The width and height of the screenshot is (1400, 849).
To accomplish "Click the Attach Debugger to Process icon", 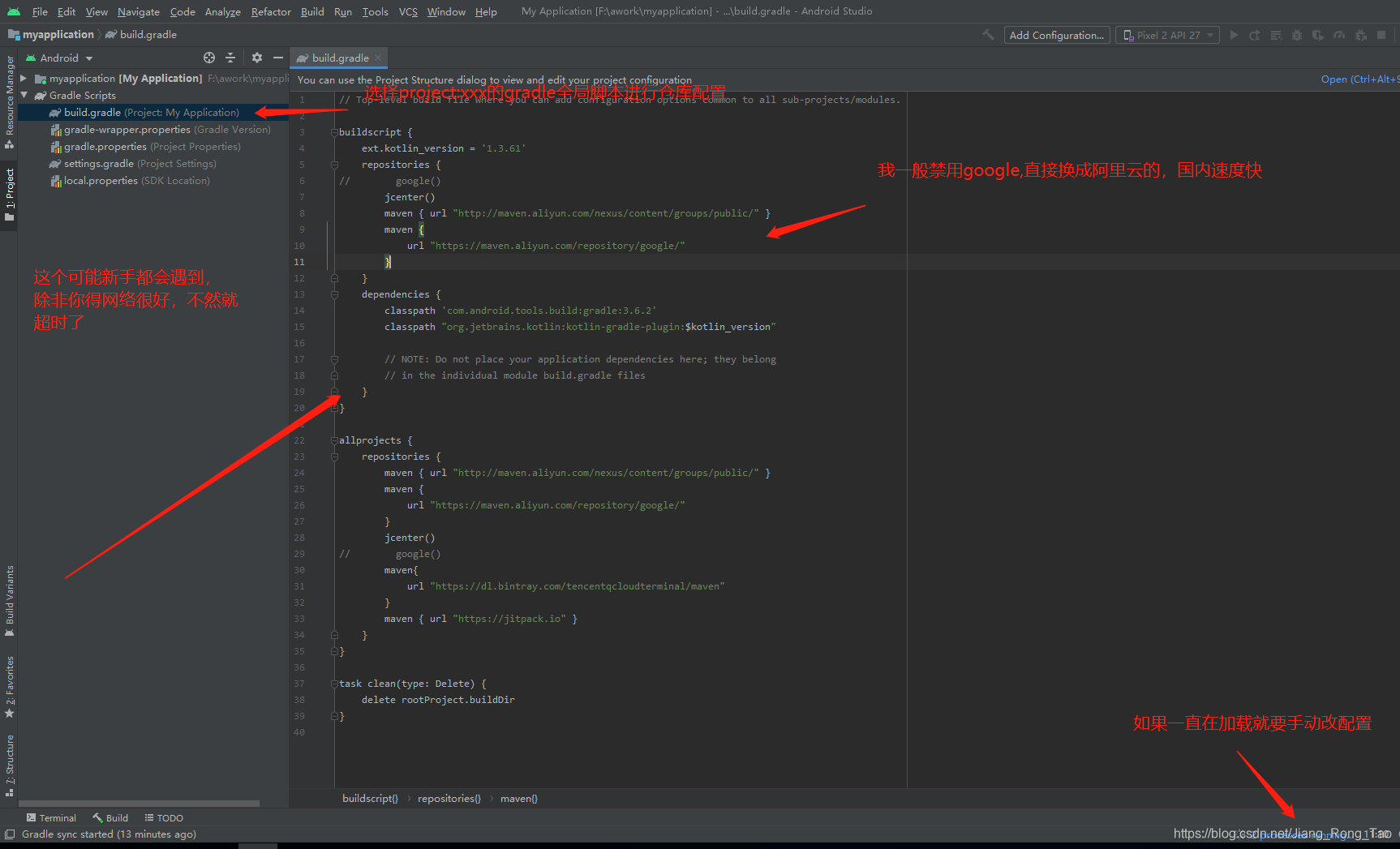I will (x=1360, y=35).
